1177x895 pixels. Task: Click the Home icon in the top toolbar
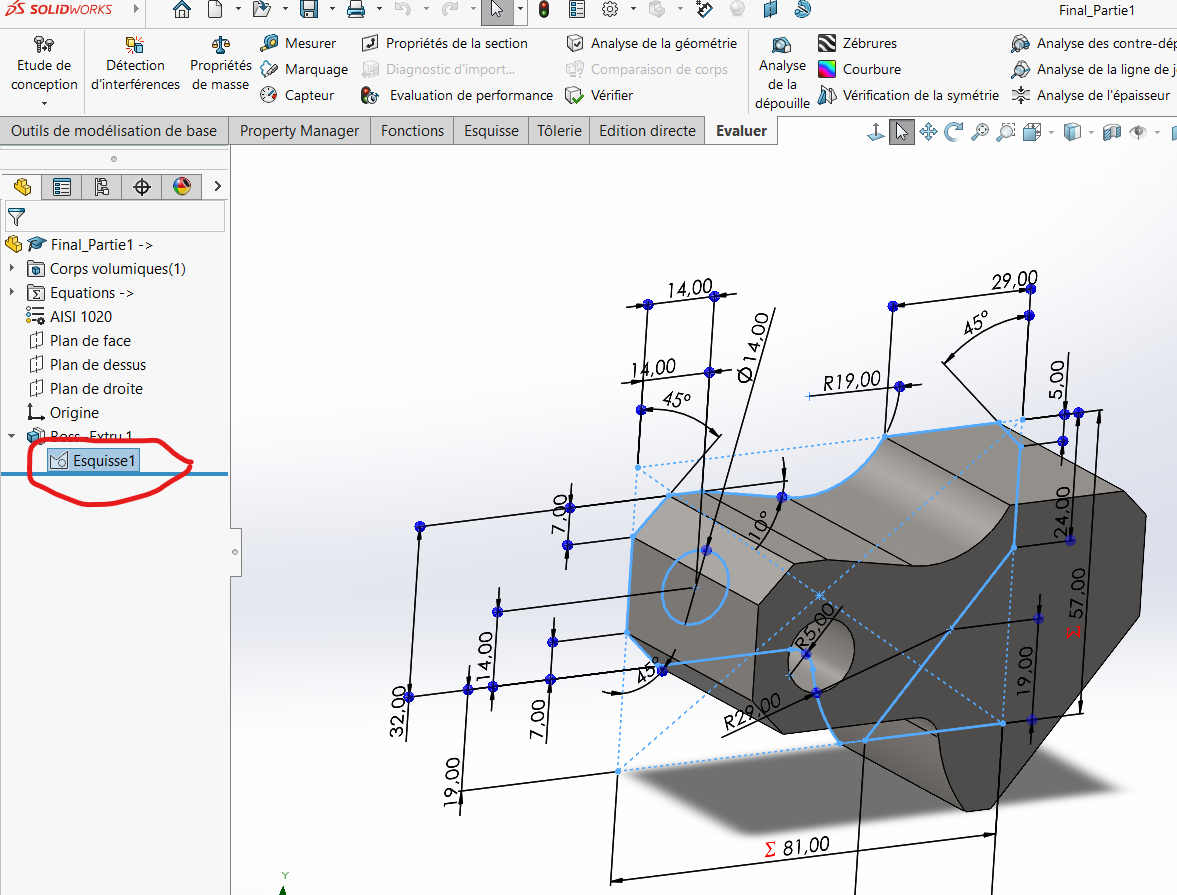[x=182, y=10]
